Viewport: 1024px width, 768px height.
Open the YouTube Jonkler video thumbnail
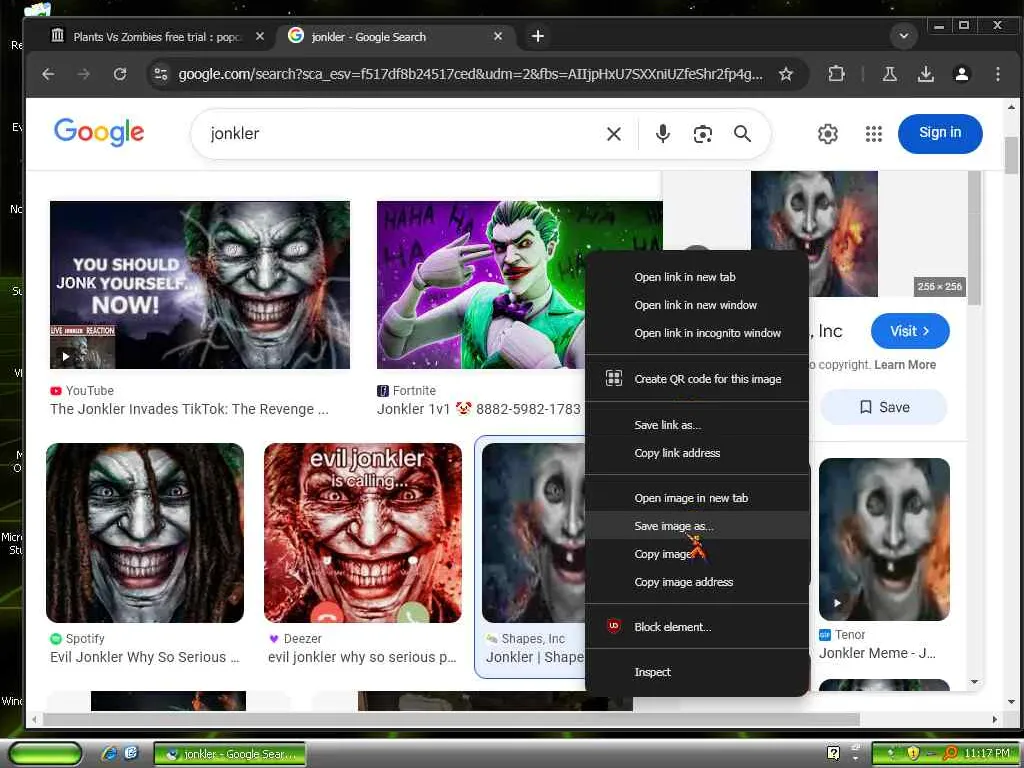(x=200, y=285)
